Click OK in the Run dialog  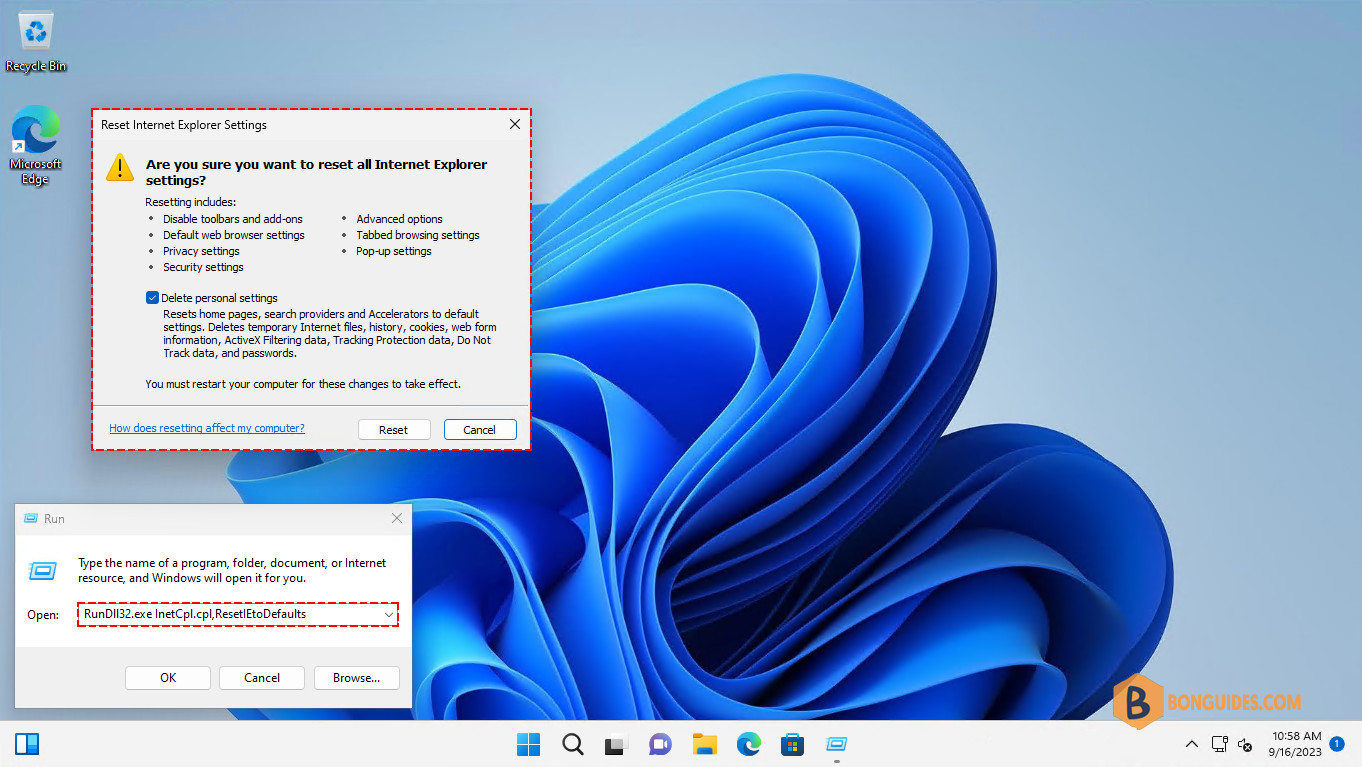[168, 677]
